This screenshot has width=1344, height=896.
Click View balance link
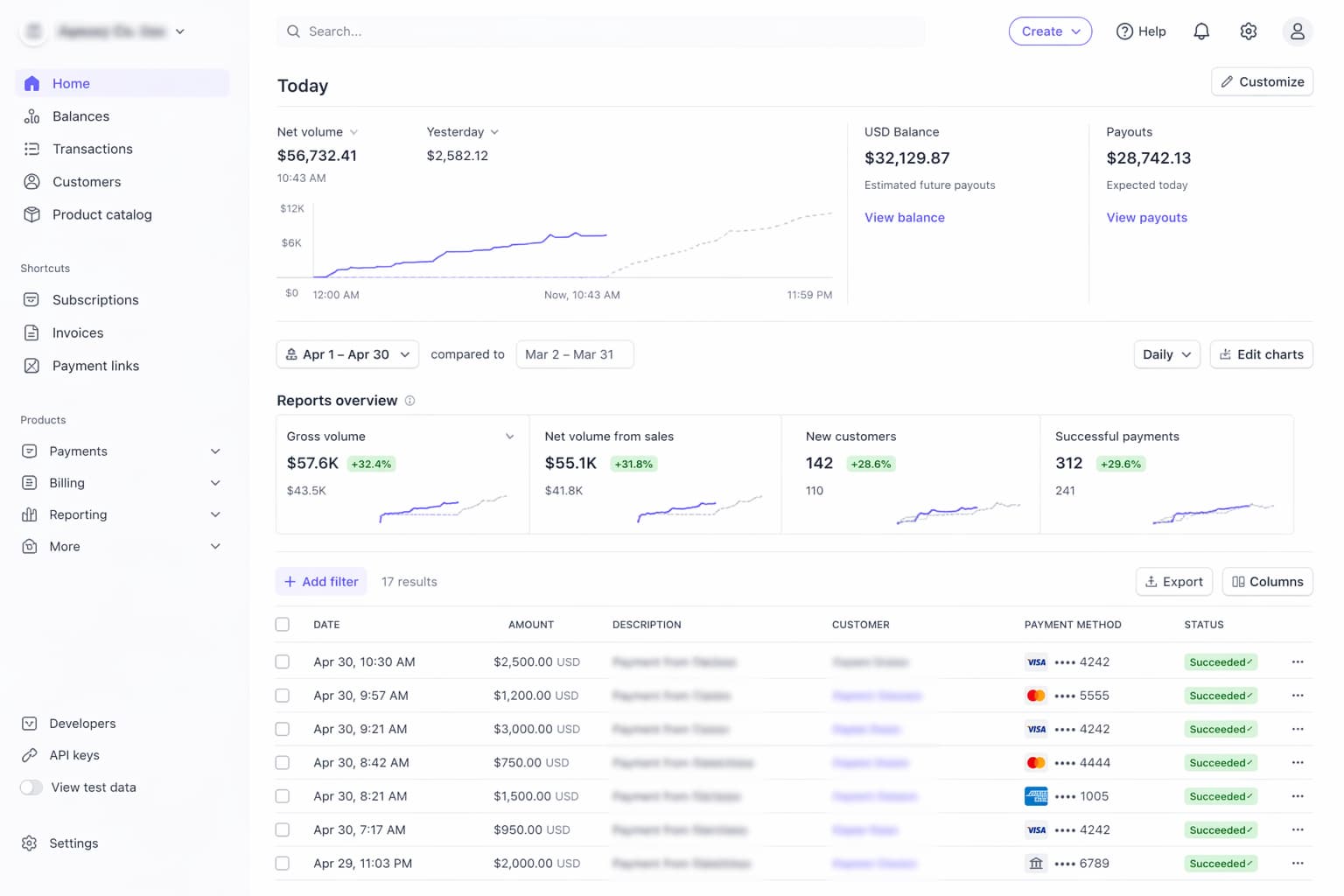click(905, 218)
